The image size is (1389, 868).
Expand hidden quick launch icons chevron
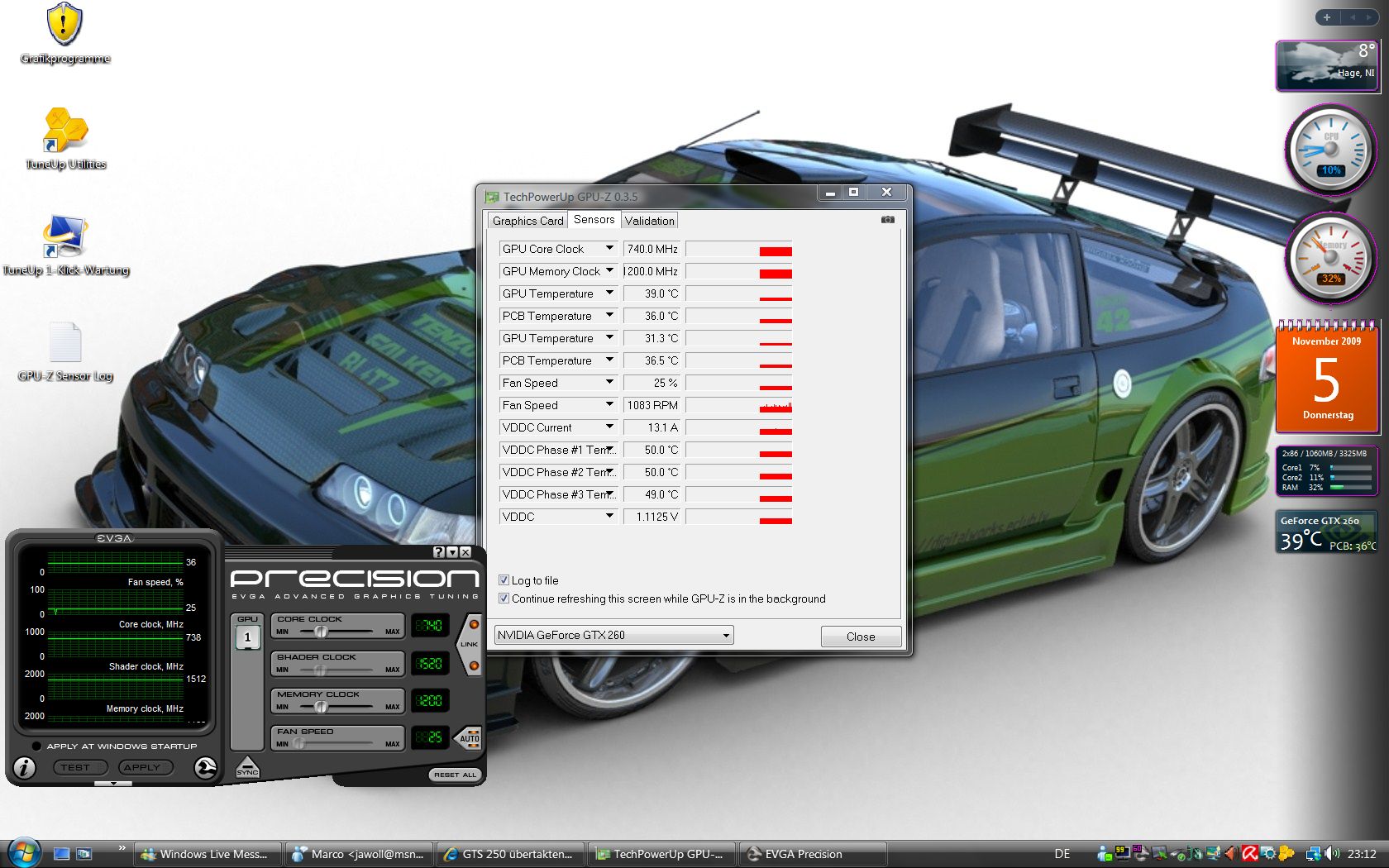[x=122, y=847]
